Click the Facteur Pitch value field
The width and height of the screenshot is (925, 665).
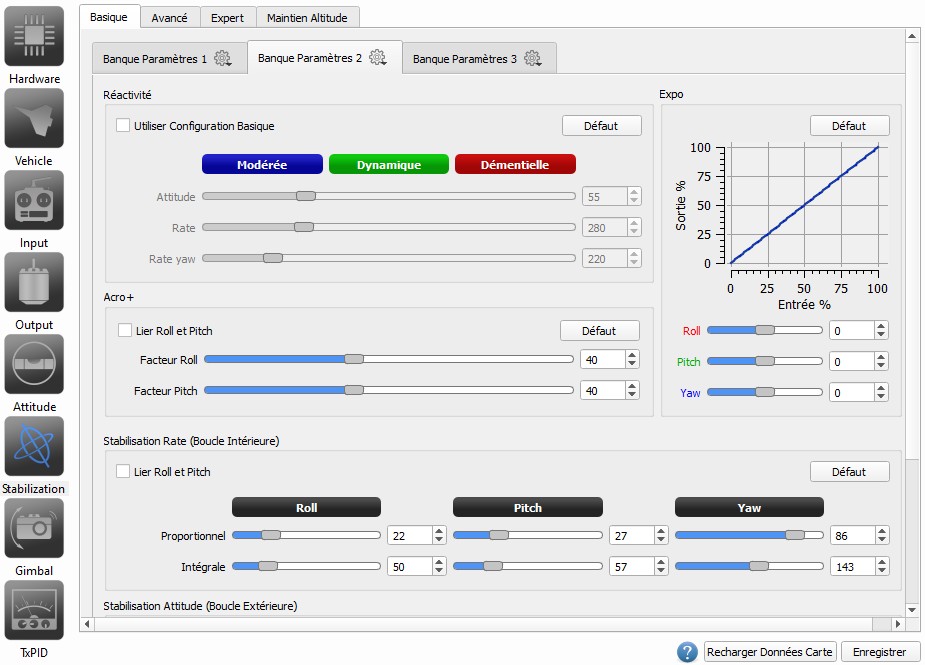603,390
